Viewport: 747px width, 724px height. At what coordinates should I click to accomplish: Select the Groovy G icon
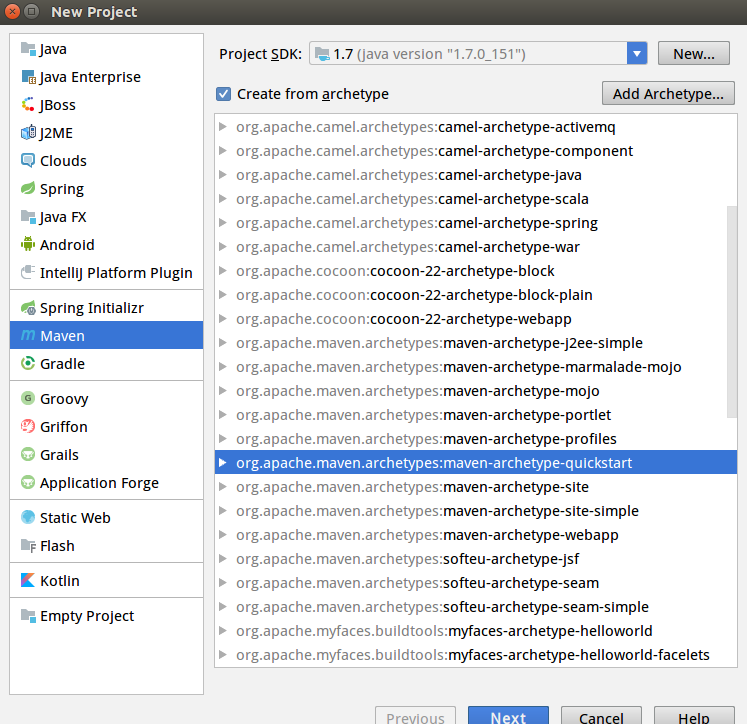click(x=28, y=399)
